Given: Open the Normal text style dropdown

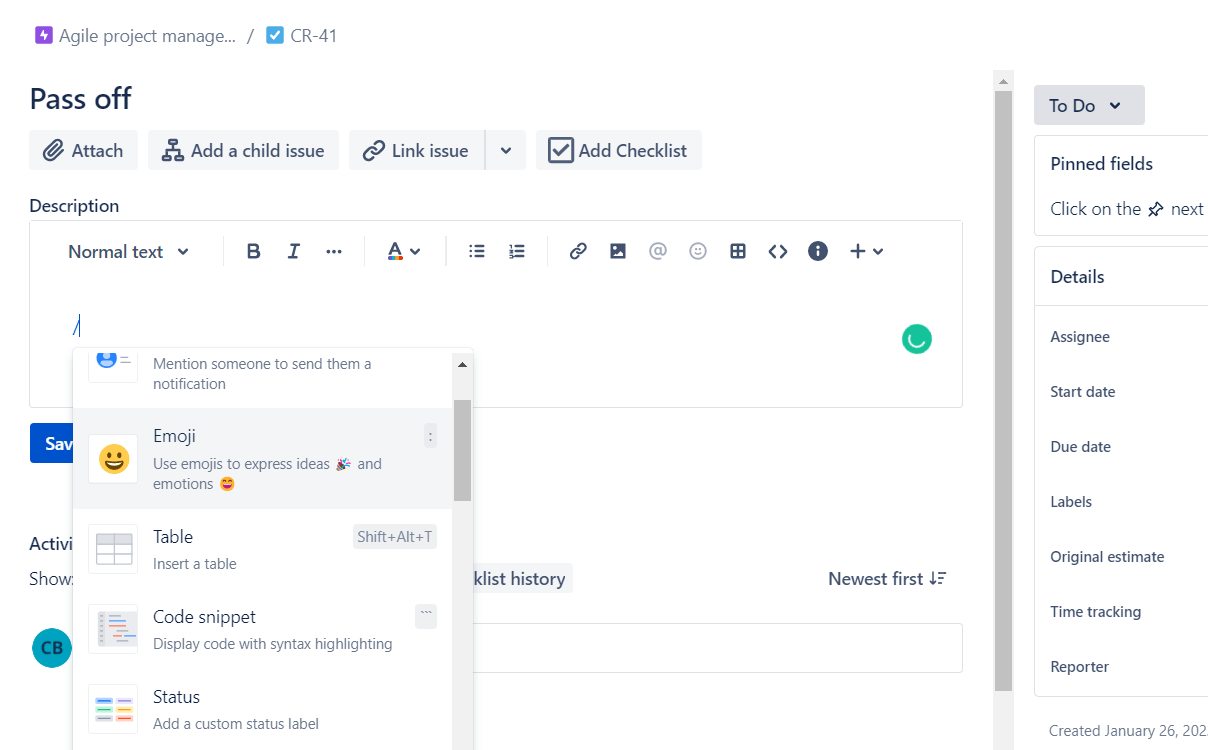Looking at the screenshot, I should [128, 252].
